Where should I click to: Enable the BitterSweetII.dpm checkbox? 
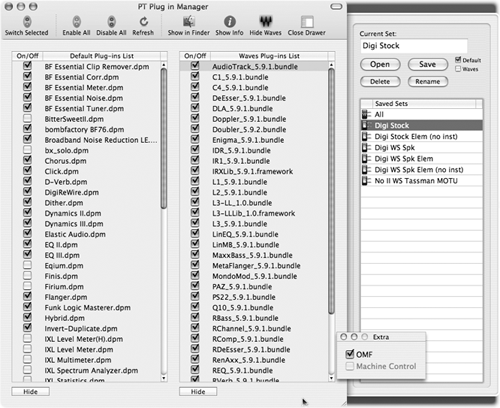coord(27,118)
